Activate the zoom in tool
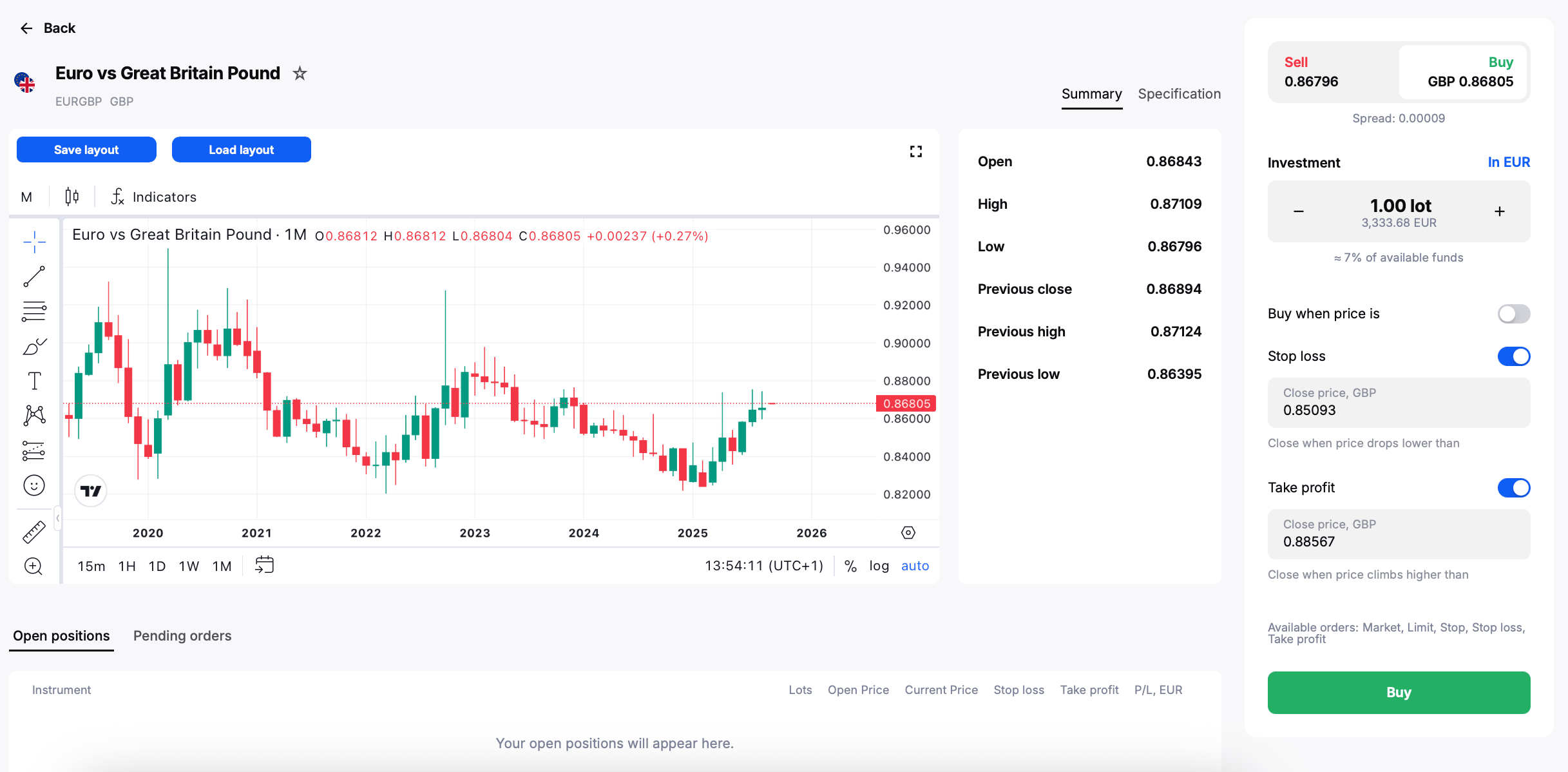1568x772 pixels. pos(34,566)
